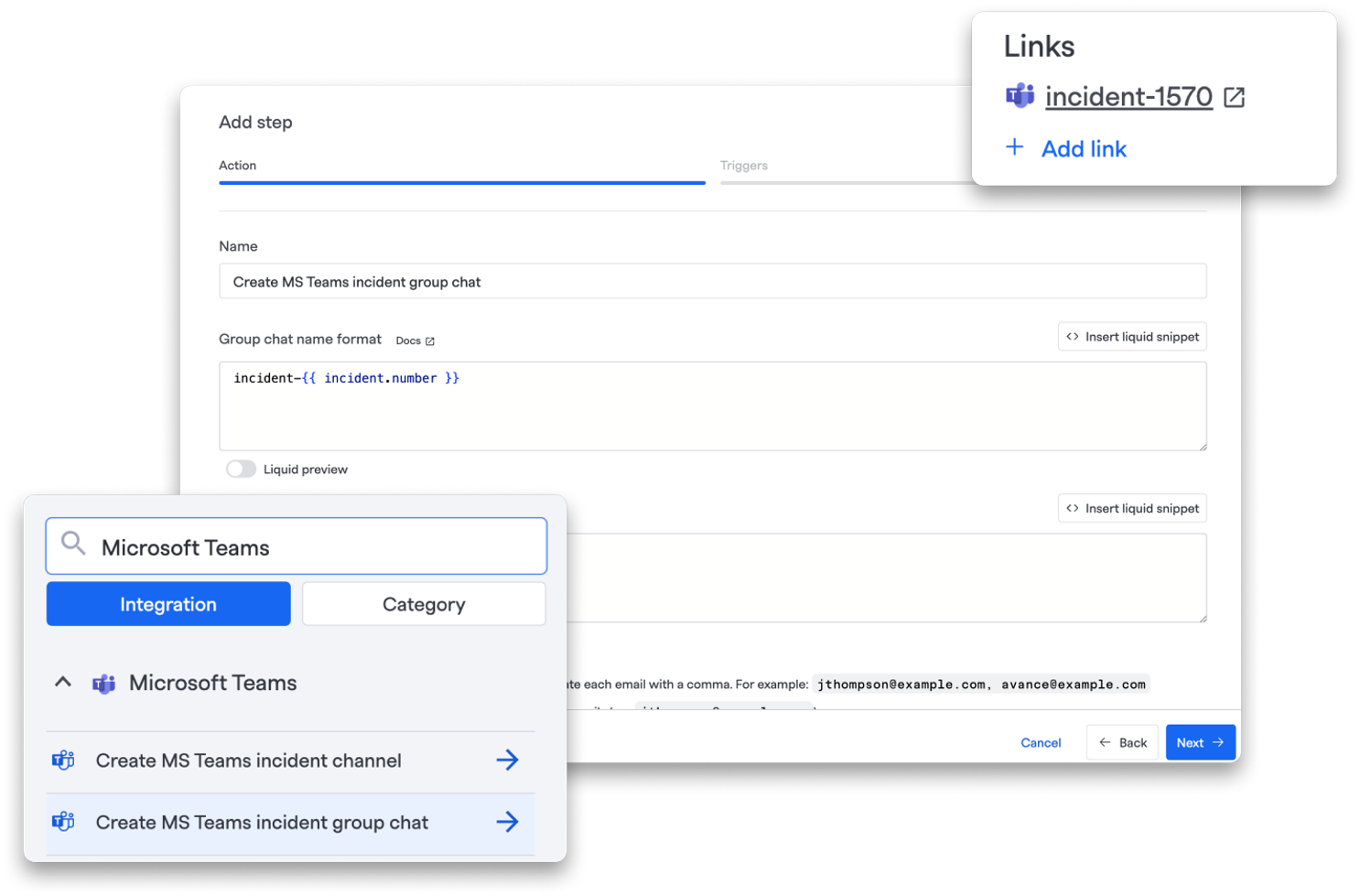Image resolution: width=1360 pixels, height=896 pixels.
Task: Toggle the Liquid preview switch
Action: 241,469
